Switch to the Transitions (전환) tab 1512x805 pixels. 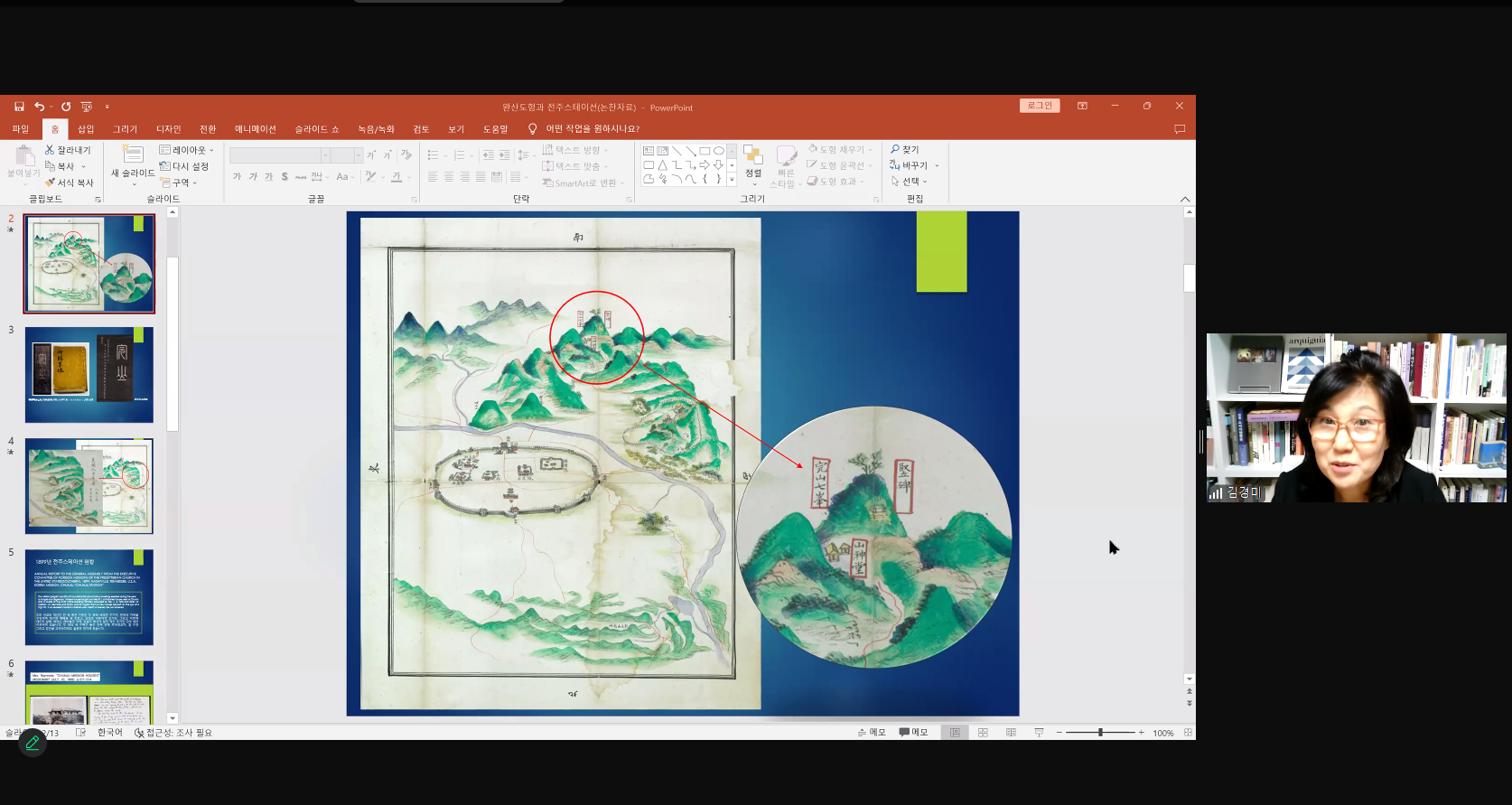pos(208,129)
